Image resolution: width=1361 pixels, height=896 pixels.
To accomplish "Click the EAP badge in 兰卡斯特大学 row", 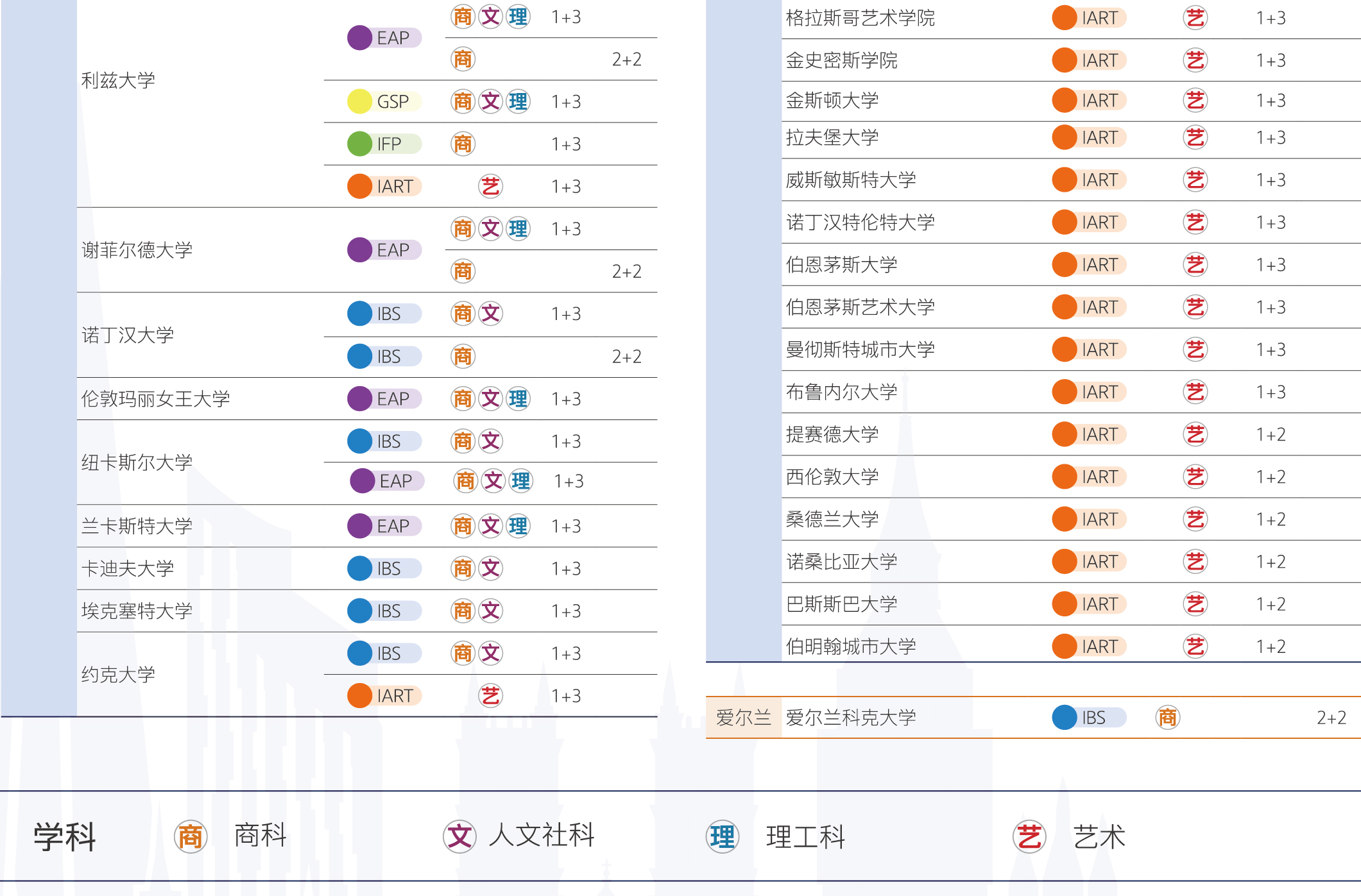I will coord(384,526).
